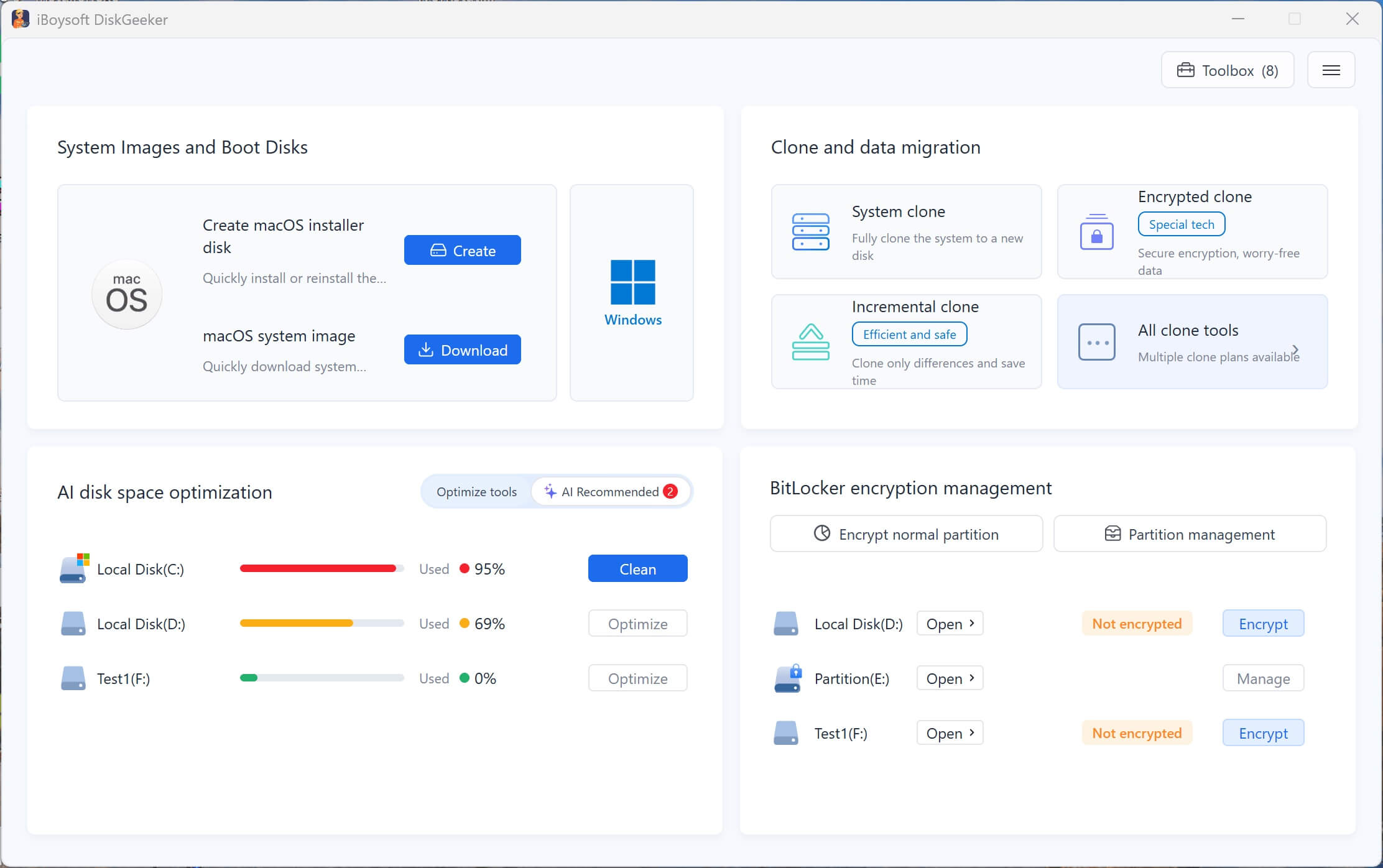Screen dimensions: 1383x868
Task: Click Partition(E:) label text
Action: 852,679
